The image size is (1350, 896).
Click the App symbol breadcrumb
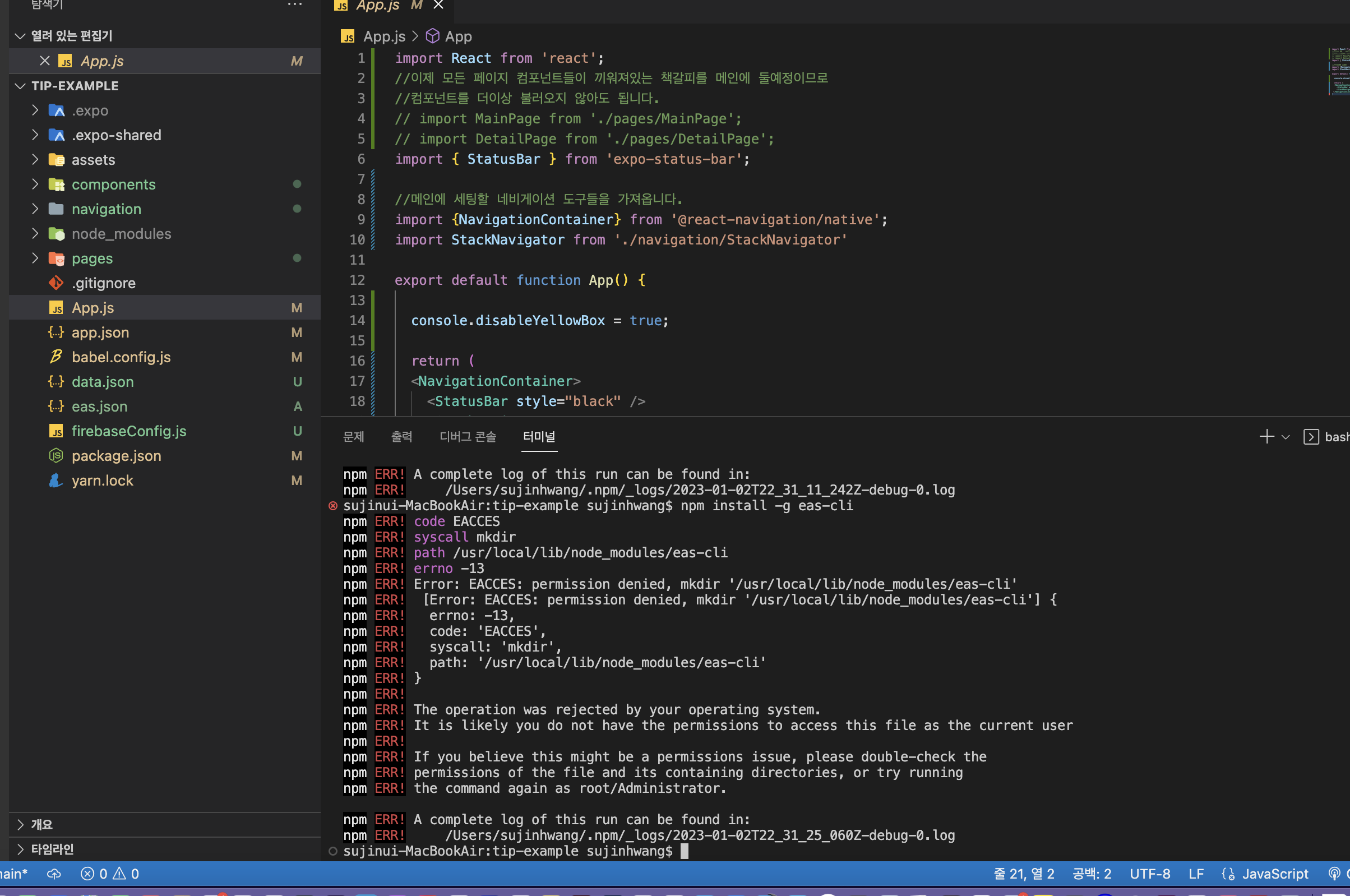tap(450, 36)
